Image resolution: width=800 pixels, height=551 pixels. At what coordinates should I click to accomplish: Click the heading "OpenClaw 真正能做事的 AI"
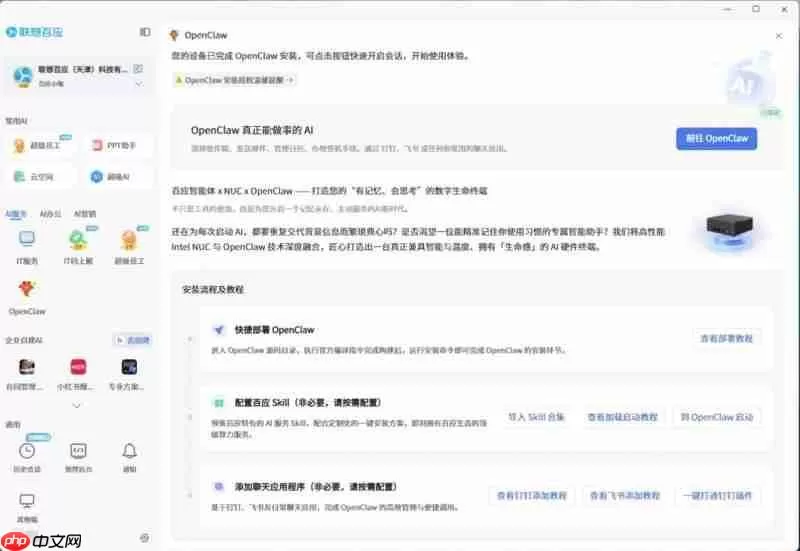(x=252, y=131)
